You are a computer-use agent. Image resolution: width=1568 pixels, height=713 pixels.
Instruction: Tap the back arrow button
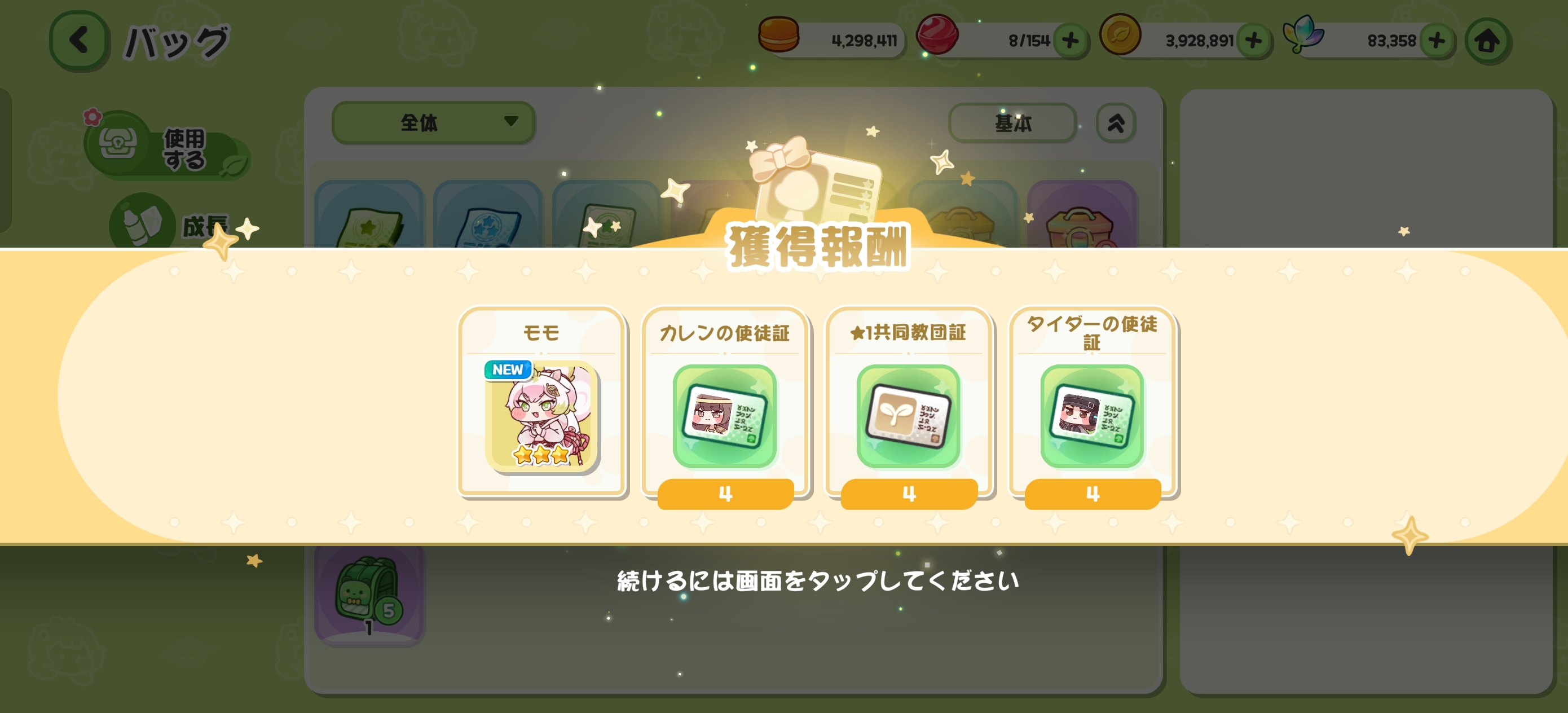pyautogui.click(x=79, y=41)
